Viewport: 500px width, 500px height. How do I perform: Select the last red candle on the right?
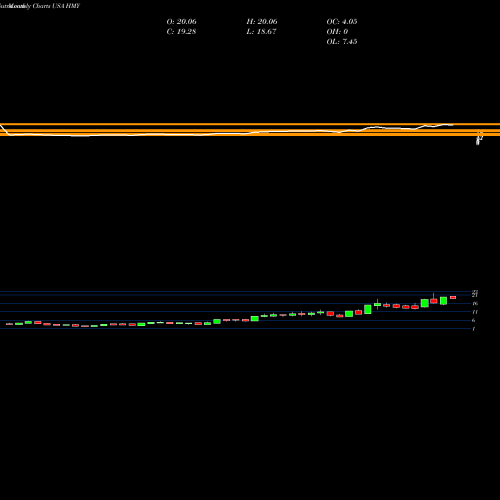click(x=453, y=297)
